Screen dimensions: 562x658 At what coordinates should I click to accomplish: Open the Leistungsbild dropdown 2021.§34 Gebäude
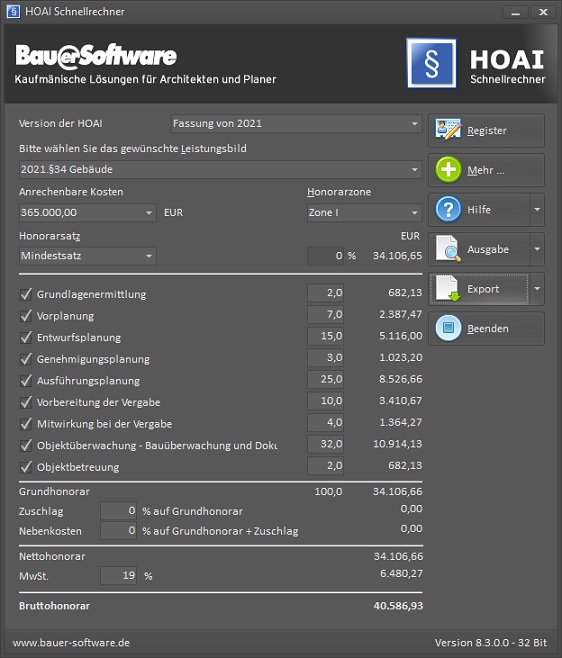pos(220,170)
